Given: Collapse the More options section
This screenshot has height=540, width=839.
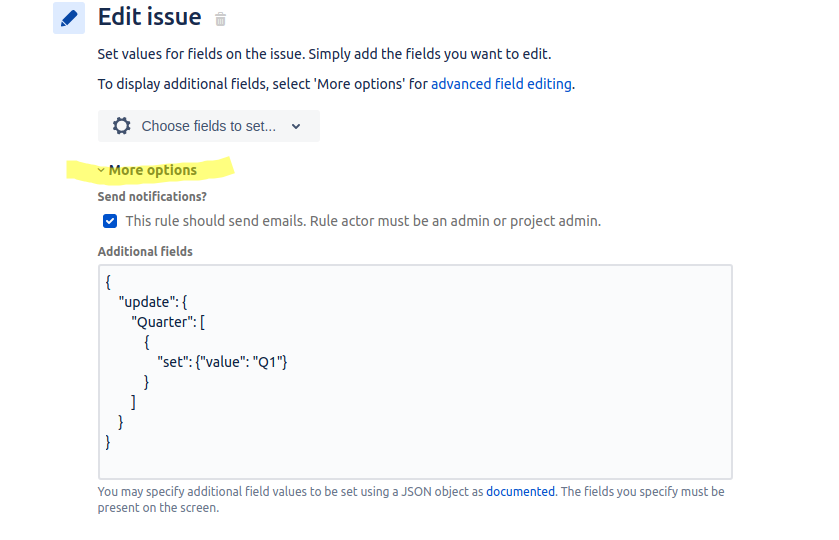Looking at the screenshot, I should (x=152, y=170).
